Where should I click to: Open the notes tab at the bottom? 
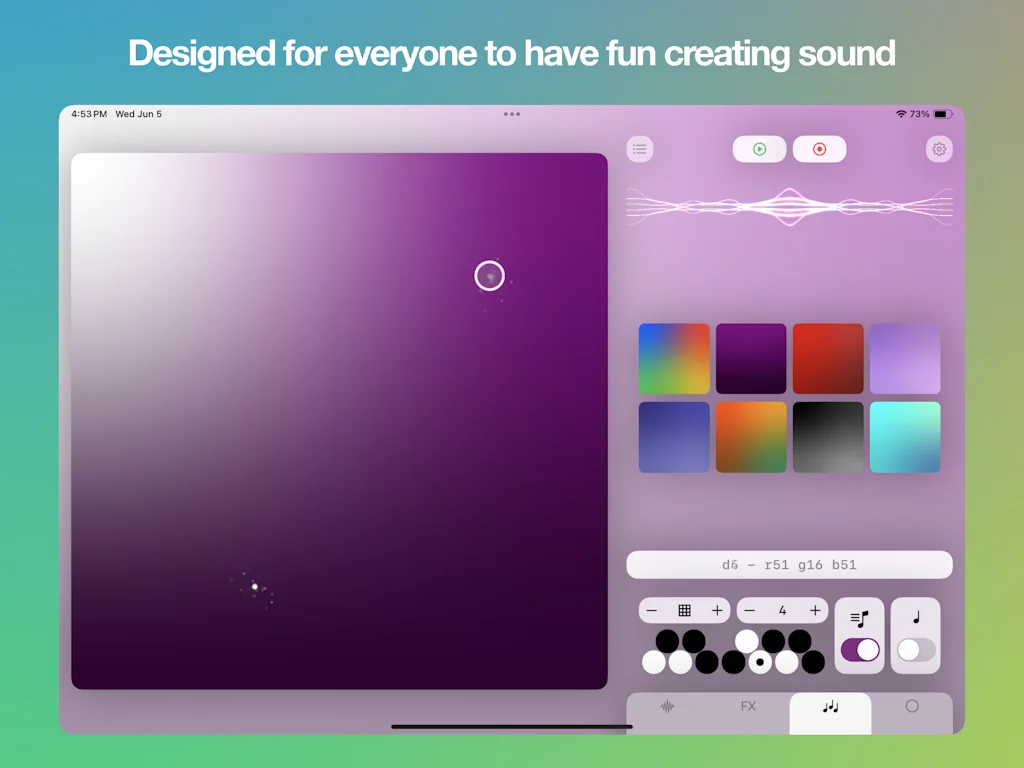[x=830, y=706]
